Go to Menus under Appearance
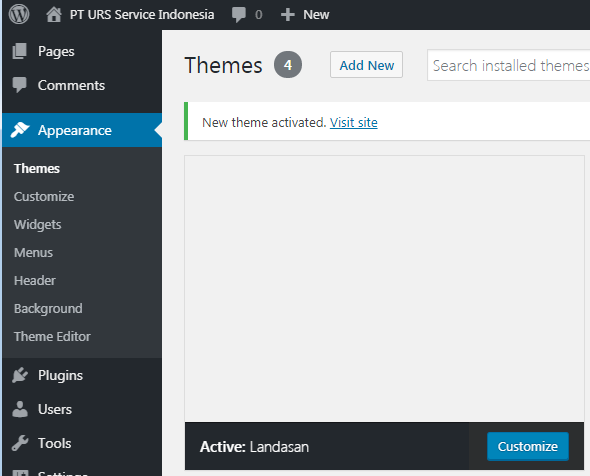The height and width of the screenshot is (476, 590). [x=33, y=252]
